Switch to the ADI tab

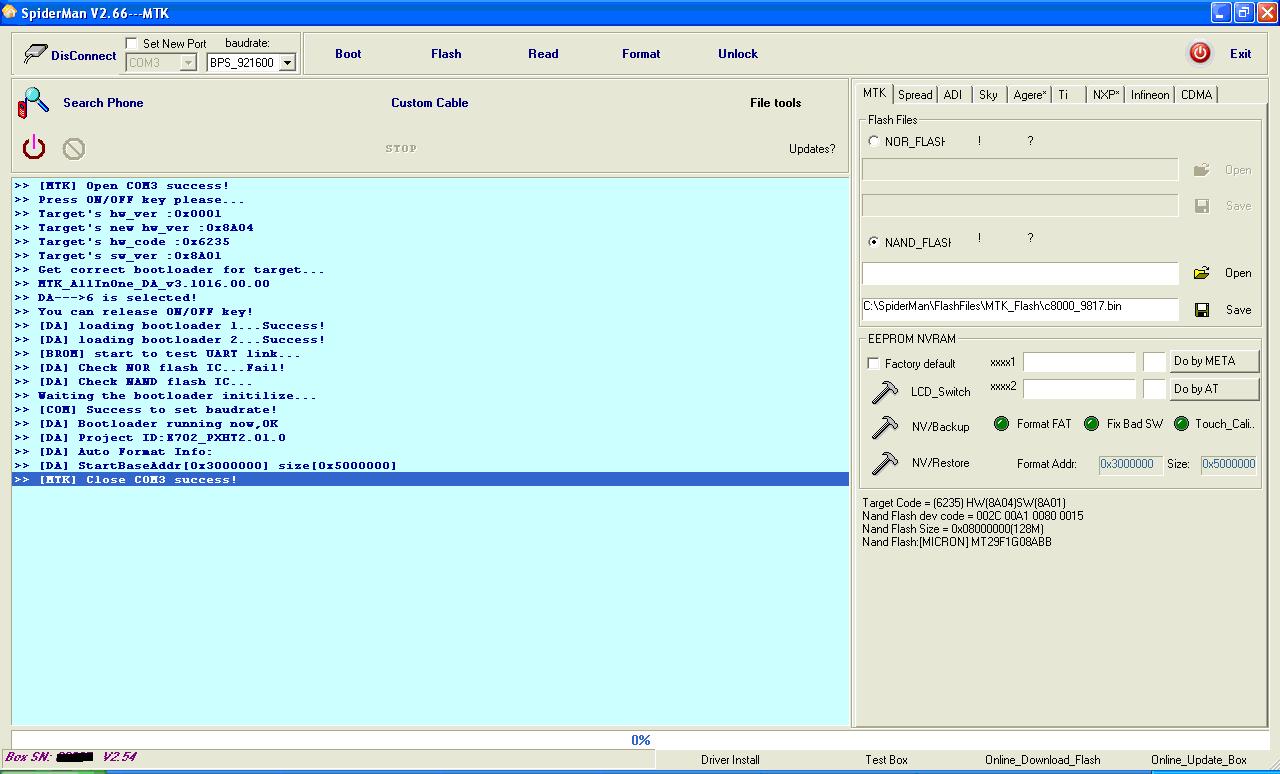(x=953, y=95)
